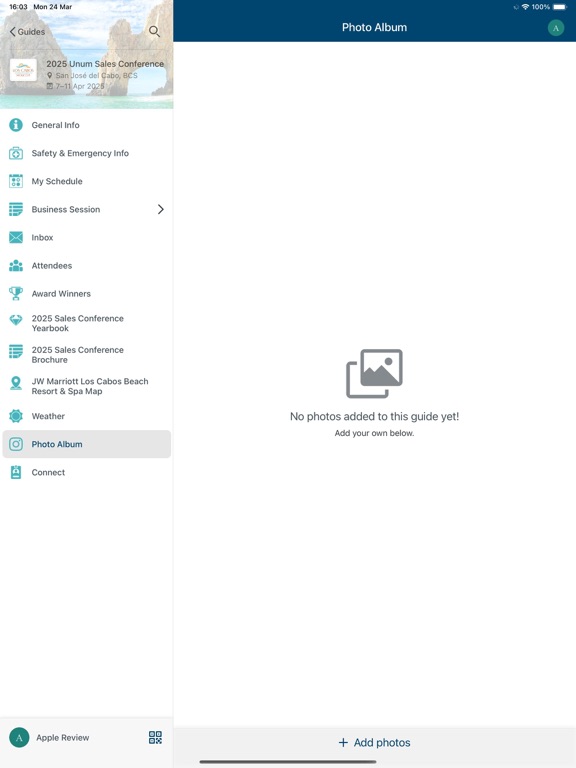
Task: Open My Schedule menu item
Action: click(x=86, y=181)
